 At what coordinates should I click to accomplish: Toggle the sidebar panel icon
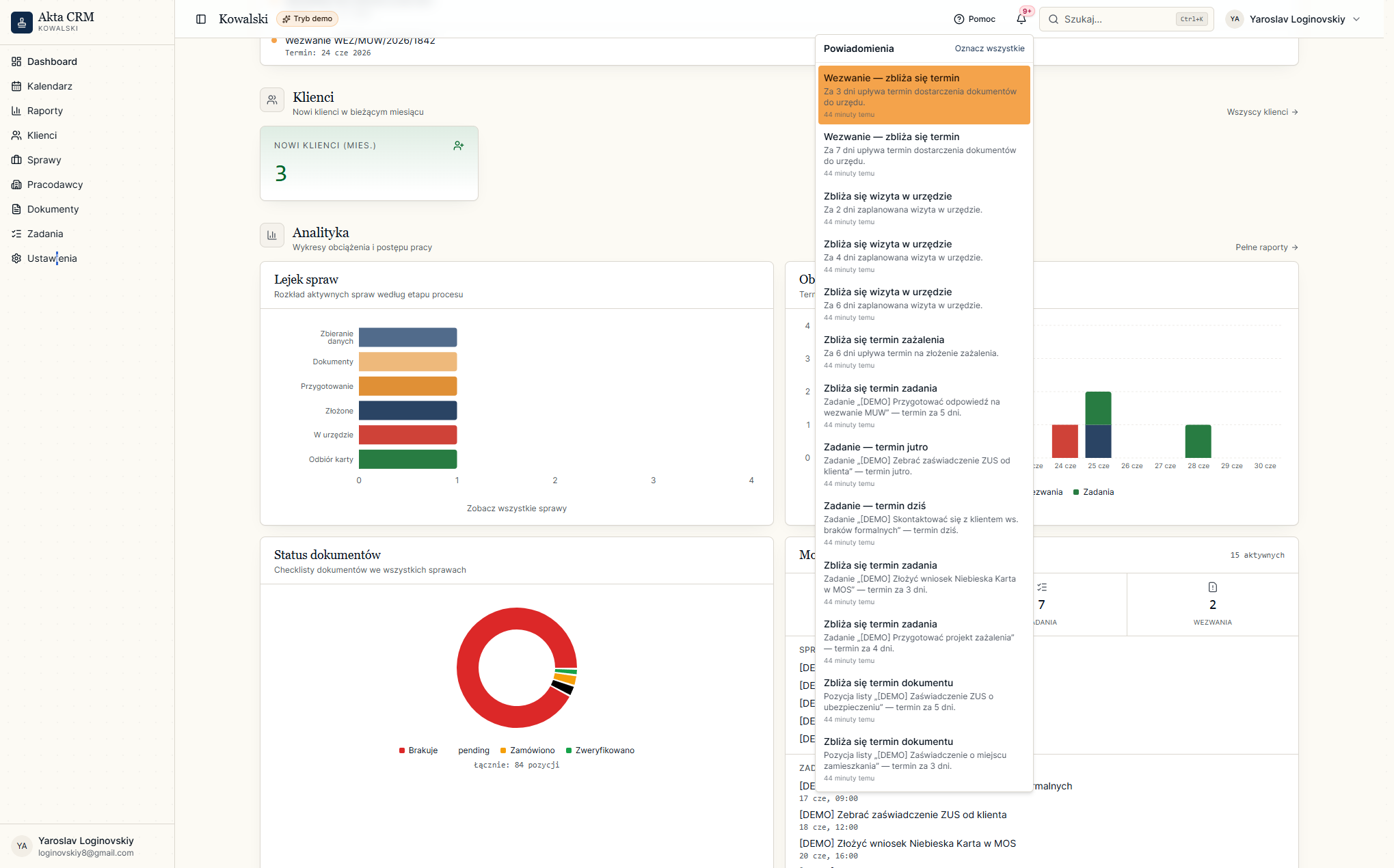(201, 19)
